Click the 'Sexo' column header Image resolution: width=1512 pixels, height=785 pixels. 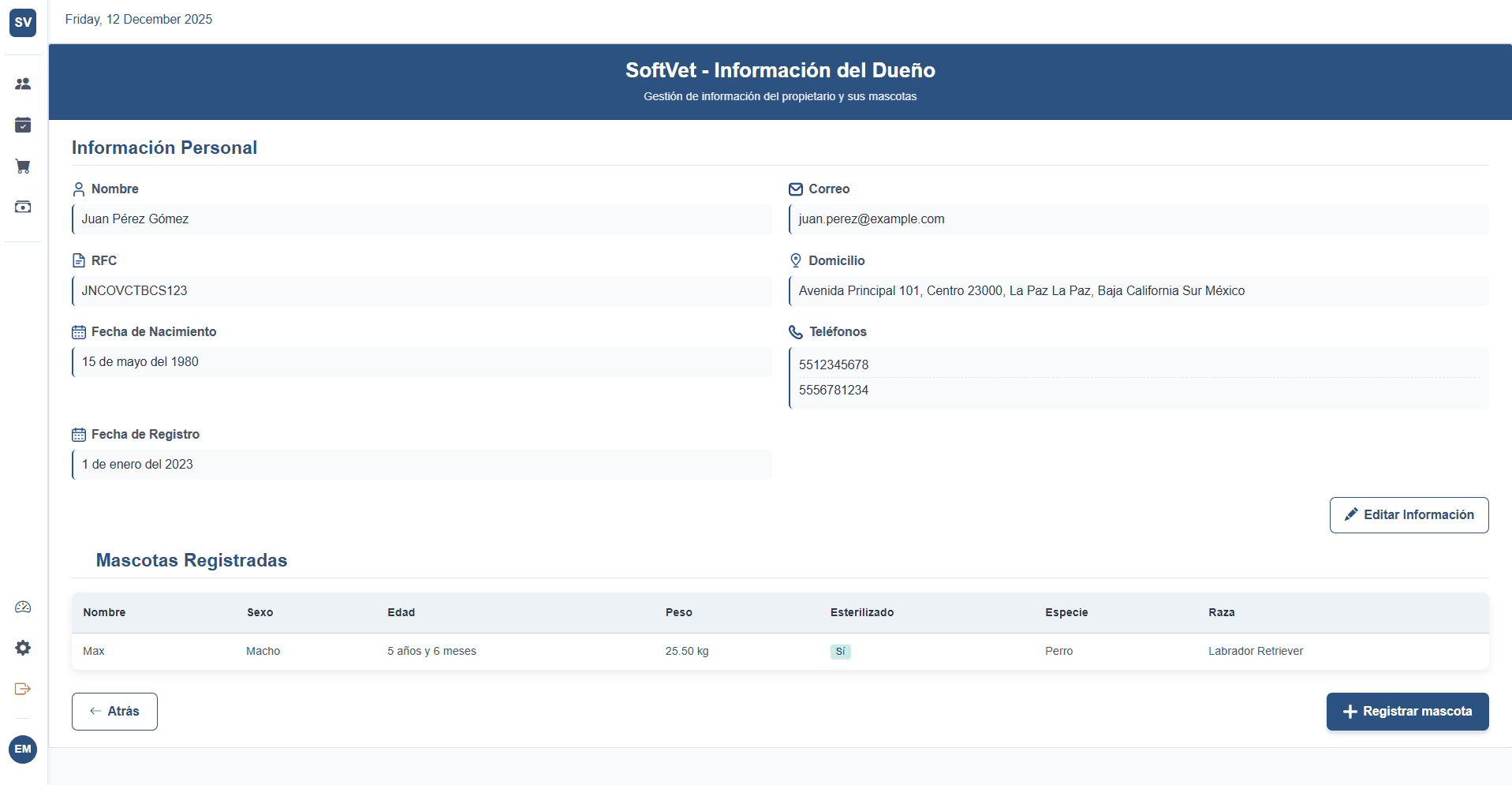point(260,612)
